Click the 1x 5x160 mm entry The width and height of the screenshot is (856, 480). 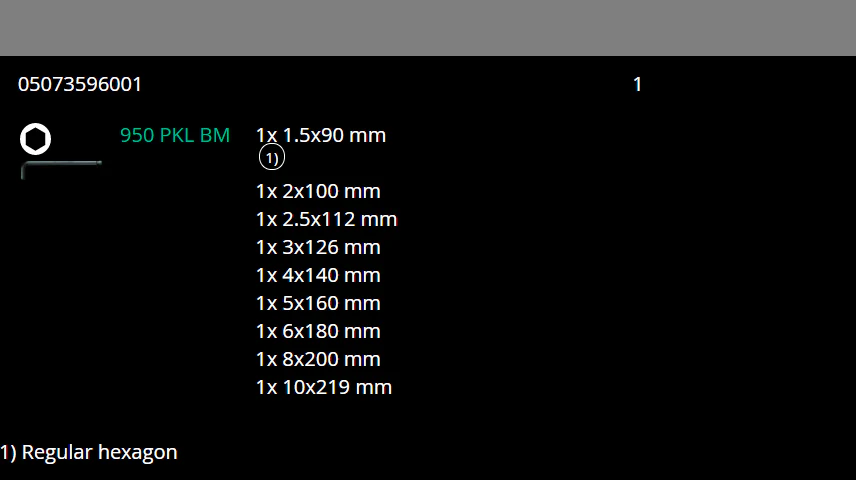click(x=318, y=303)
